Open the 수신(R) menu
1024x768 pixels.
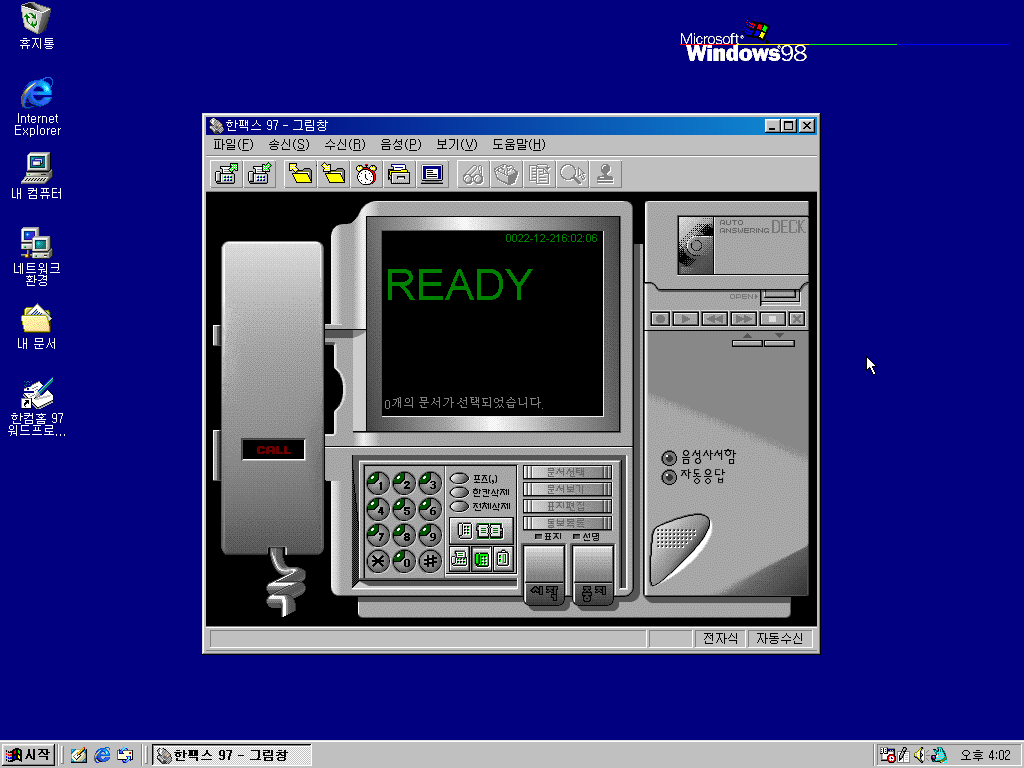pyautogui.click(x=345, y=144)
